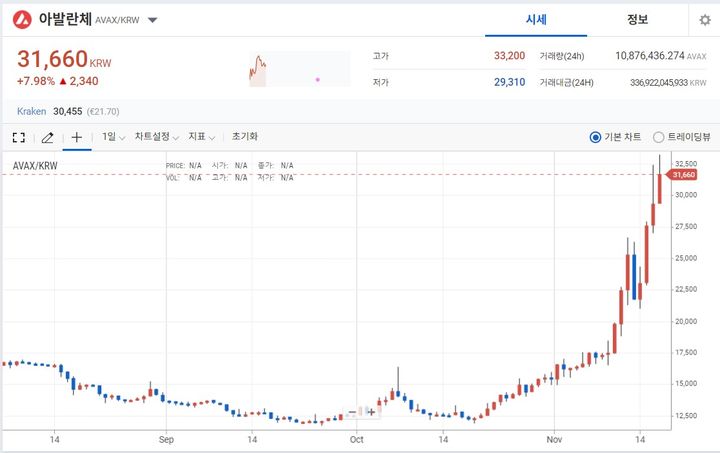The width and height of the screenshot is (720, 453).
Task: Click the chart zoom-in plus button
Action: click(x=371, y=412)
